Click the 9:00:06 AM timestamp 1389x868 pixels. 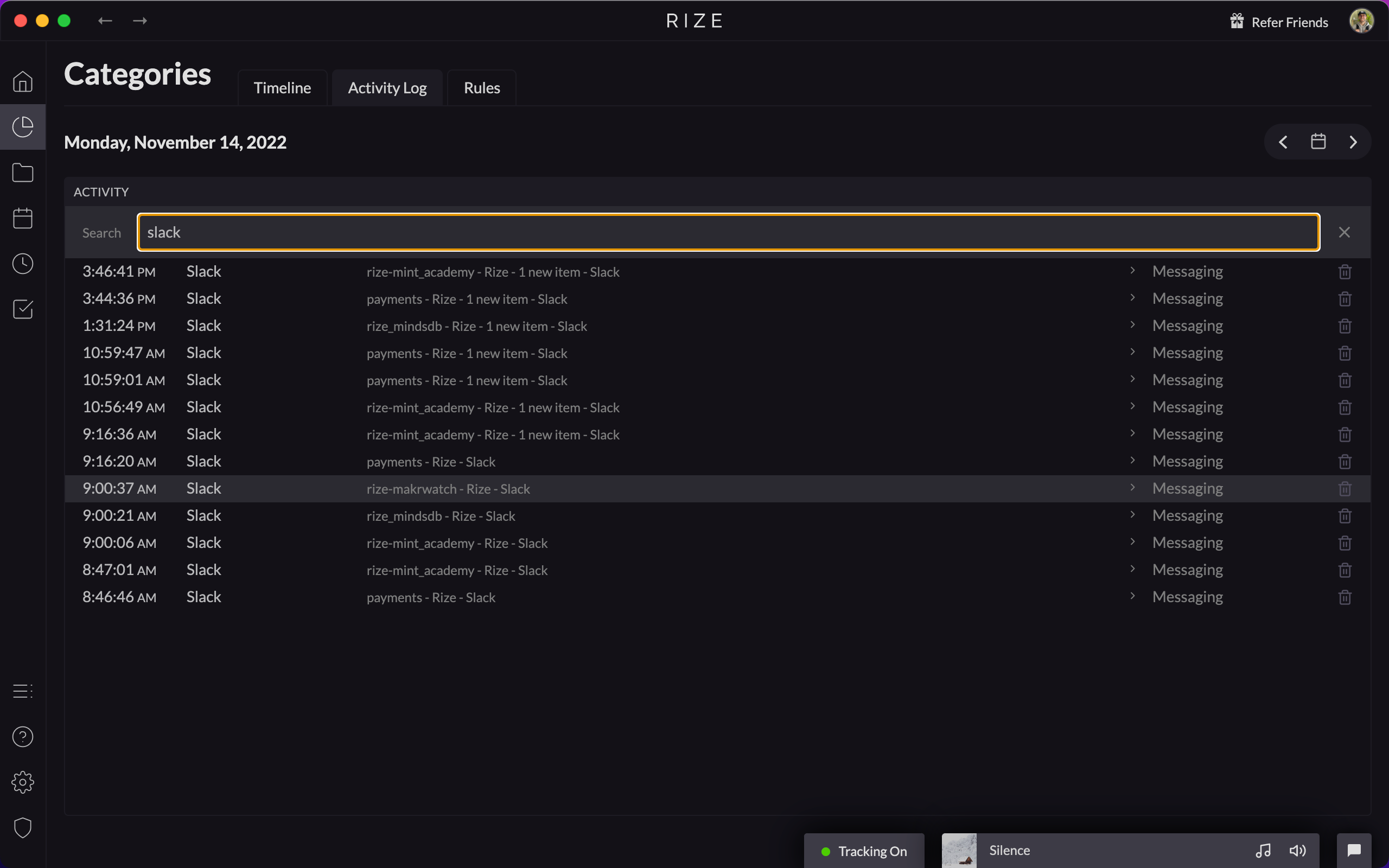pyautogui.click(x=119, y=542)
